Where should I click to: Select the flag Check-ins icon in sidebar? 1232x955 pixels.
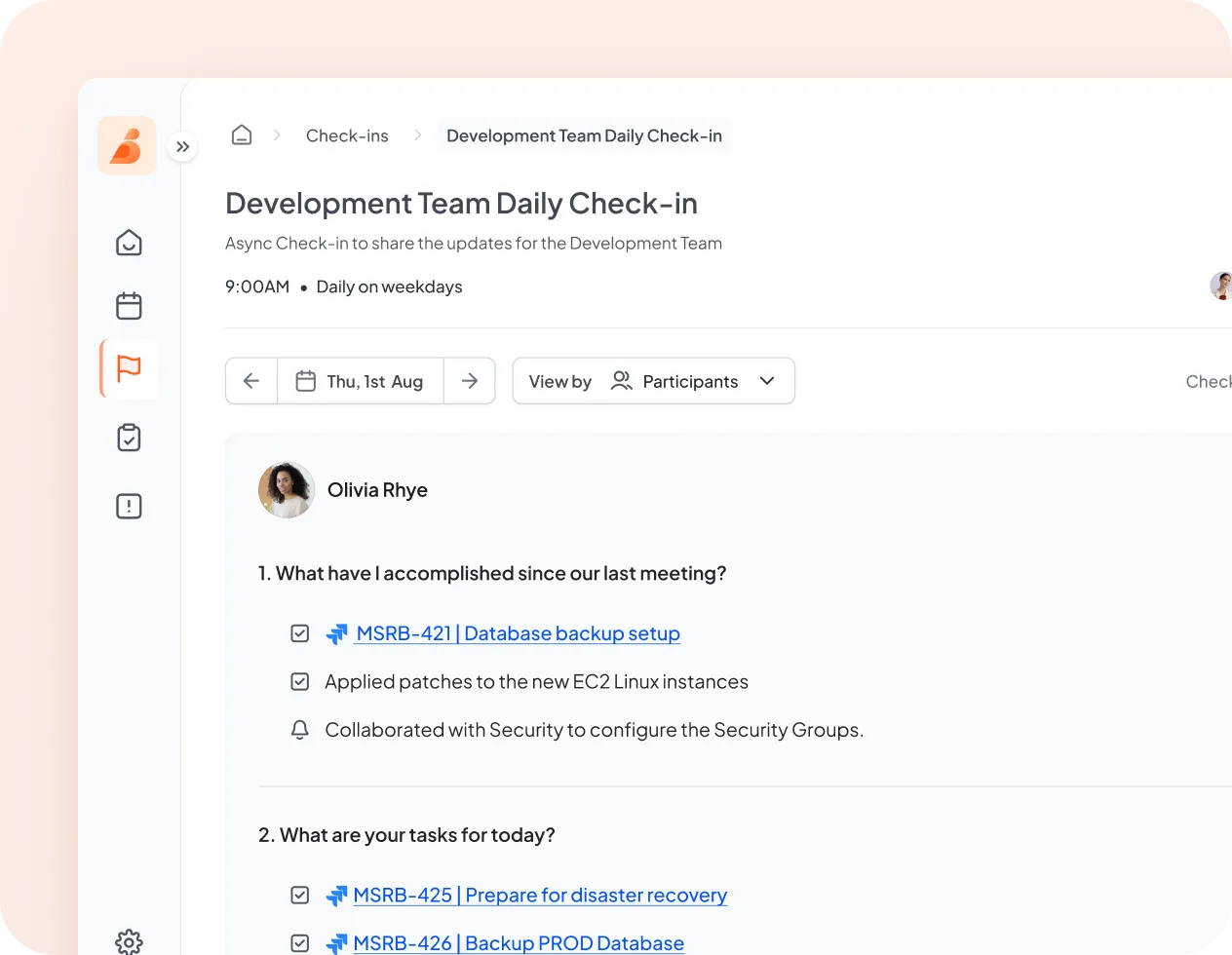coord(129,368)
